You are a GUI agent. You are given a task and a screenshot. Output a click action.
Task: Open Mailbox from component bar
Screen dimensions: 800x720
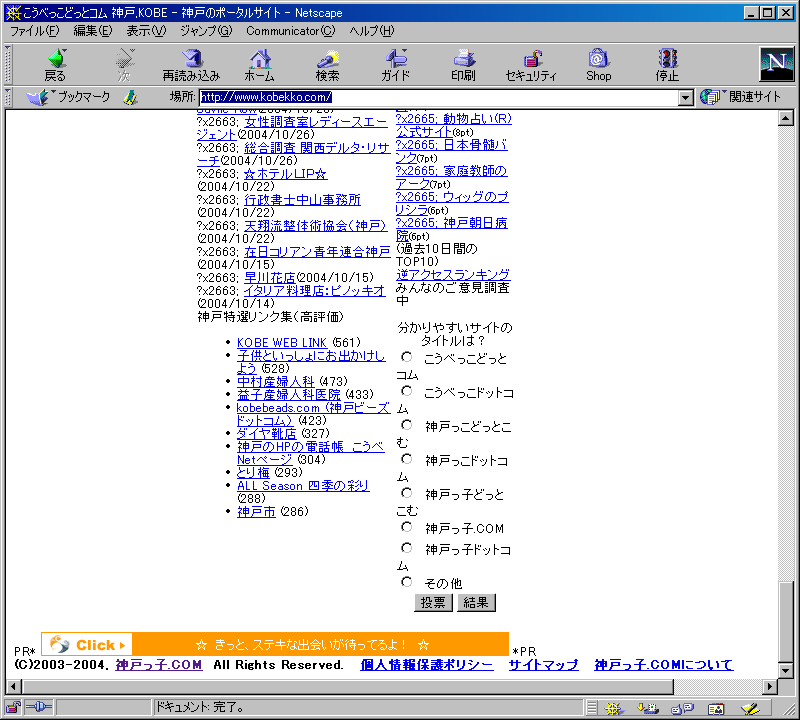tap(648, 708)
